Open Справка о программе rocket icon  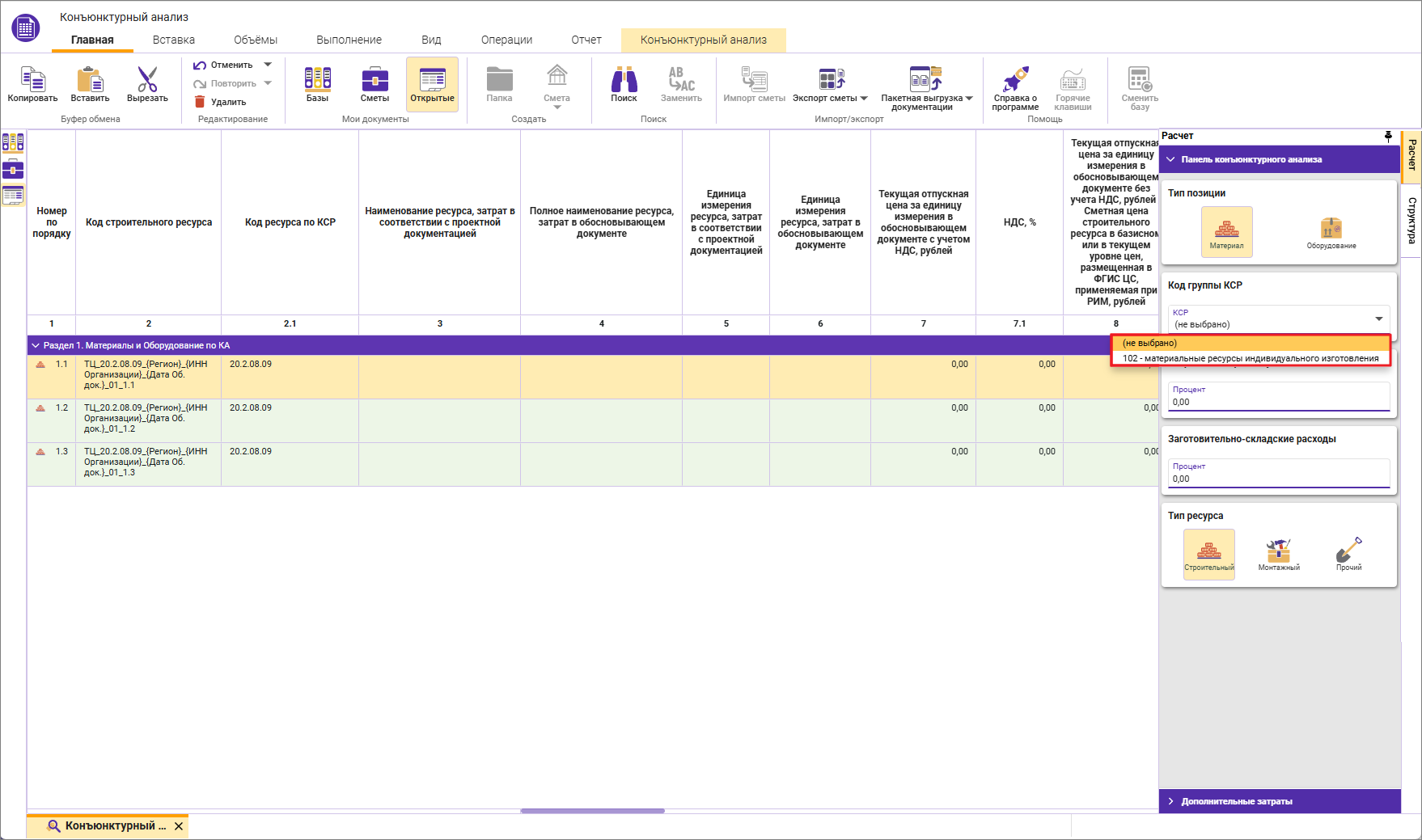[x=1015, y=79]
